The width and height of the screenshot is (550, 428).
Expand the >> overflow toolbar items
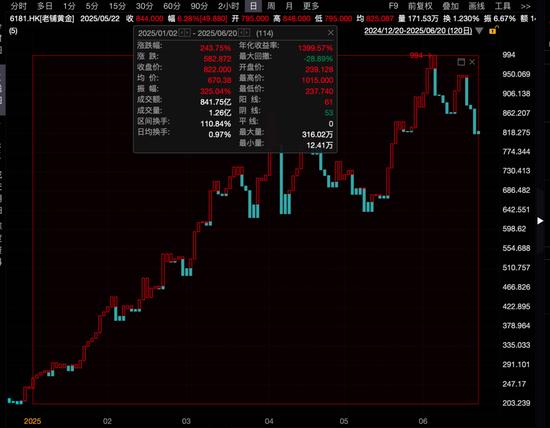pyautogui.click(x=525, y=6)
